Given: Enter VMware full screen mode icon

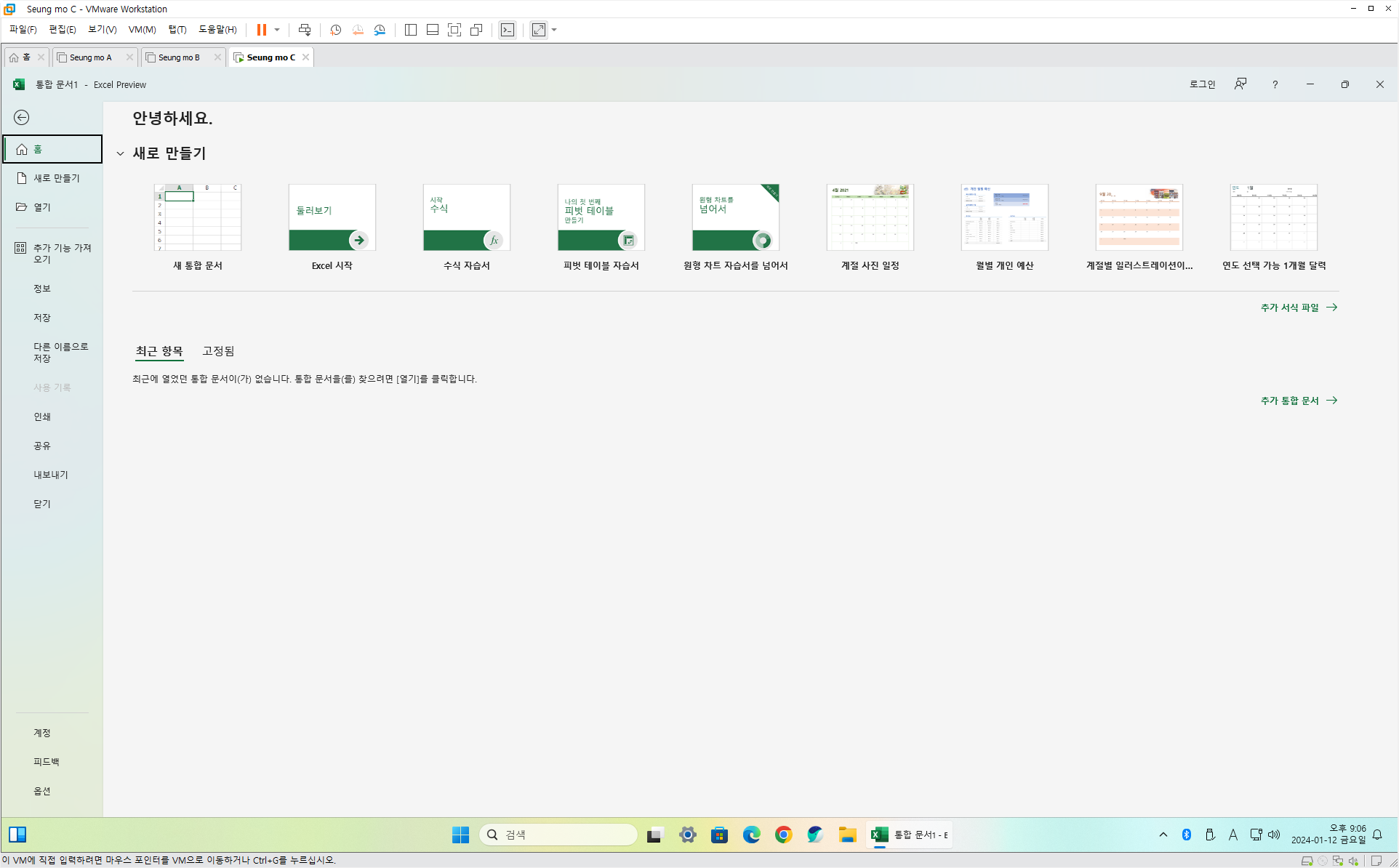Looking at the screenshot, I should click(x=454, y=30).
